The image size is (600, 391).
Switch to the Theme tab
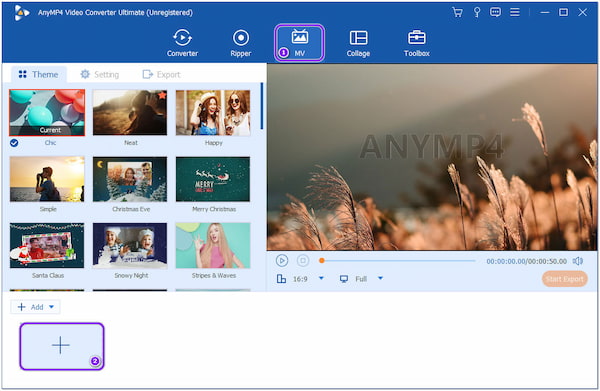pyautogui.click(x=39, y=74)
